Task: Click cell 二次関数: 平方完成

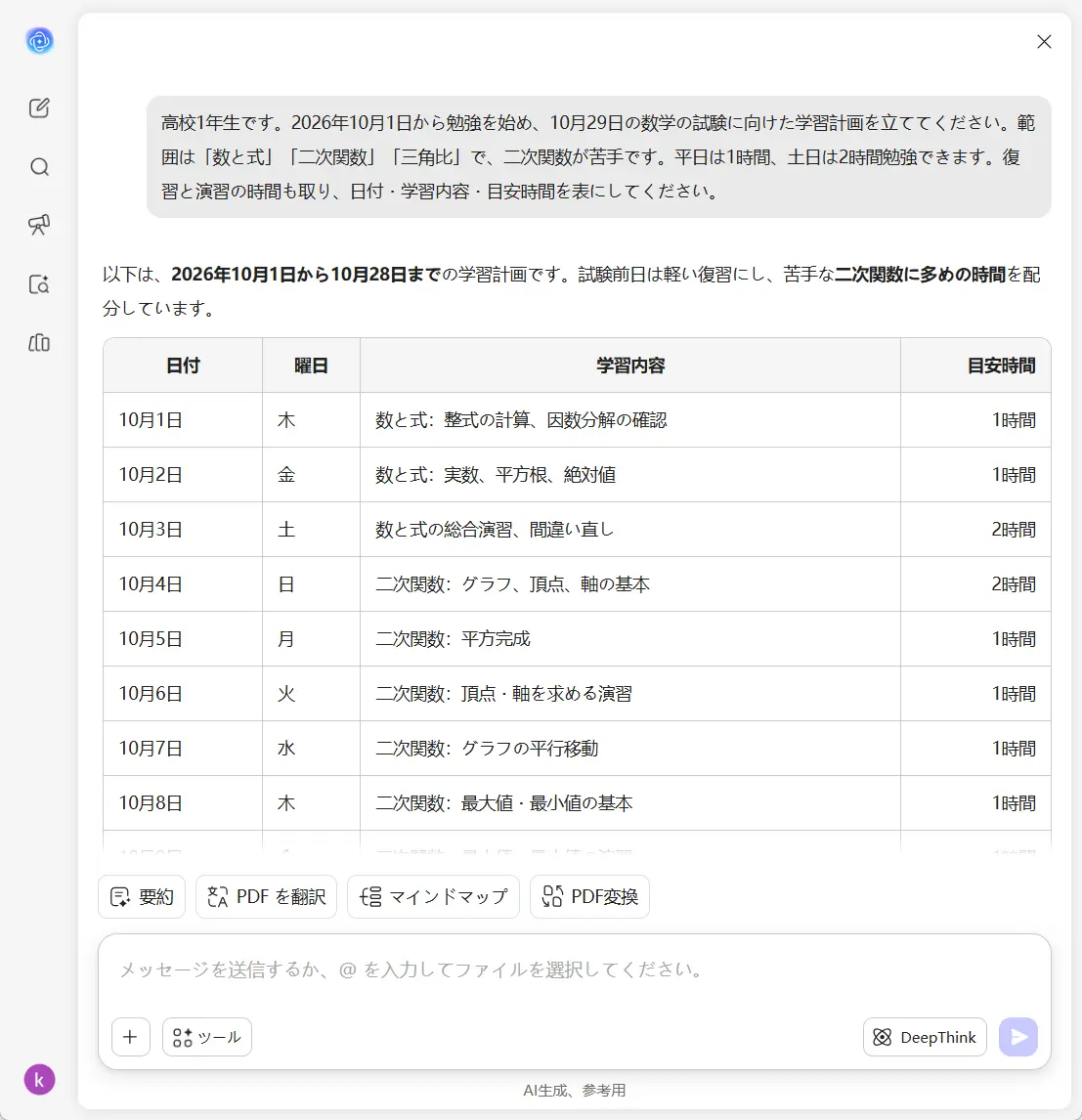Action: [630, 638]
